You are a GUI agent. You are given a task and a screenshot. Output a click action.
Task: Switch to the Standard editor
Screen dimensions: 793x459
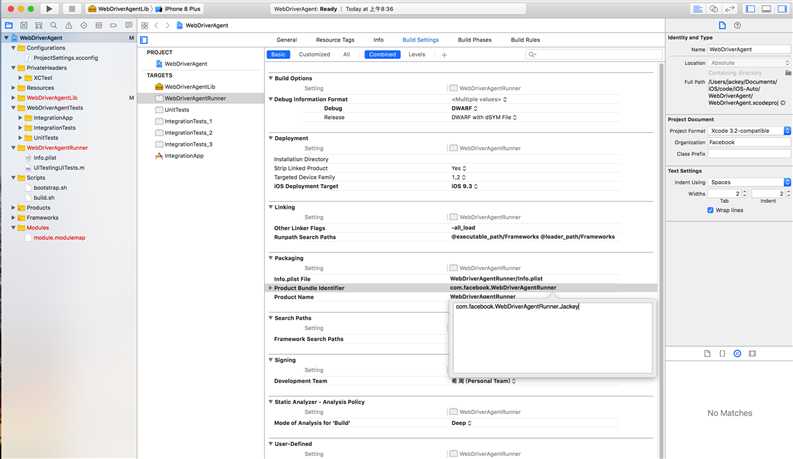pyautogui.click(x=697, y=9)
